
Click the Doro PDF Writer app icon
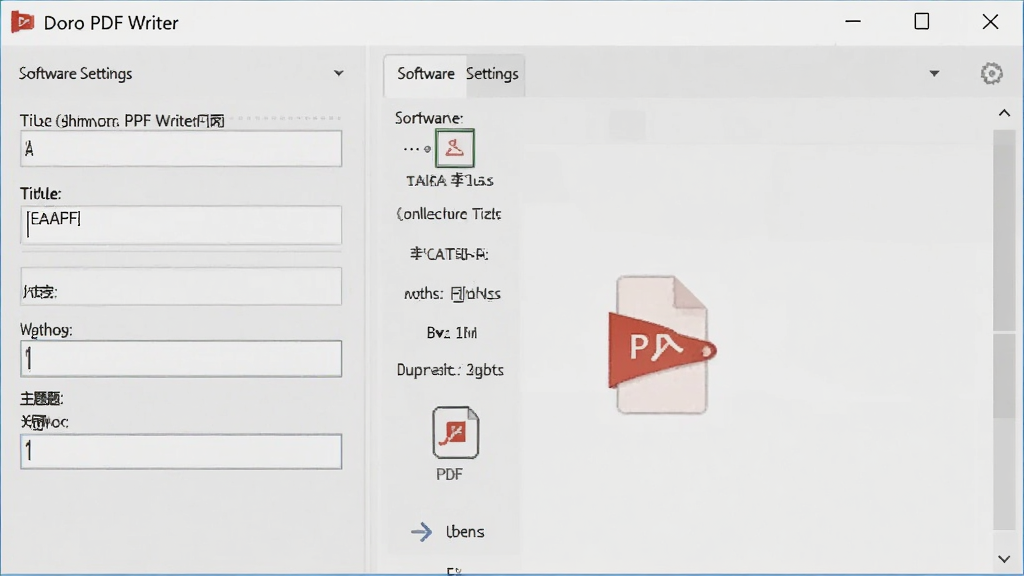click(22, 22)
